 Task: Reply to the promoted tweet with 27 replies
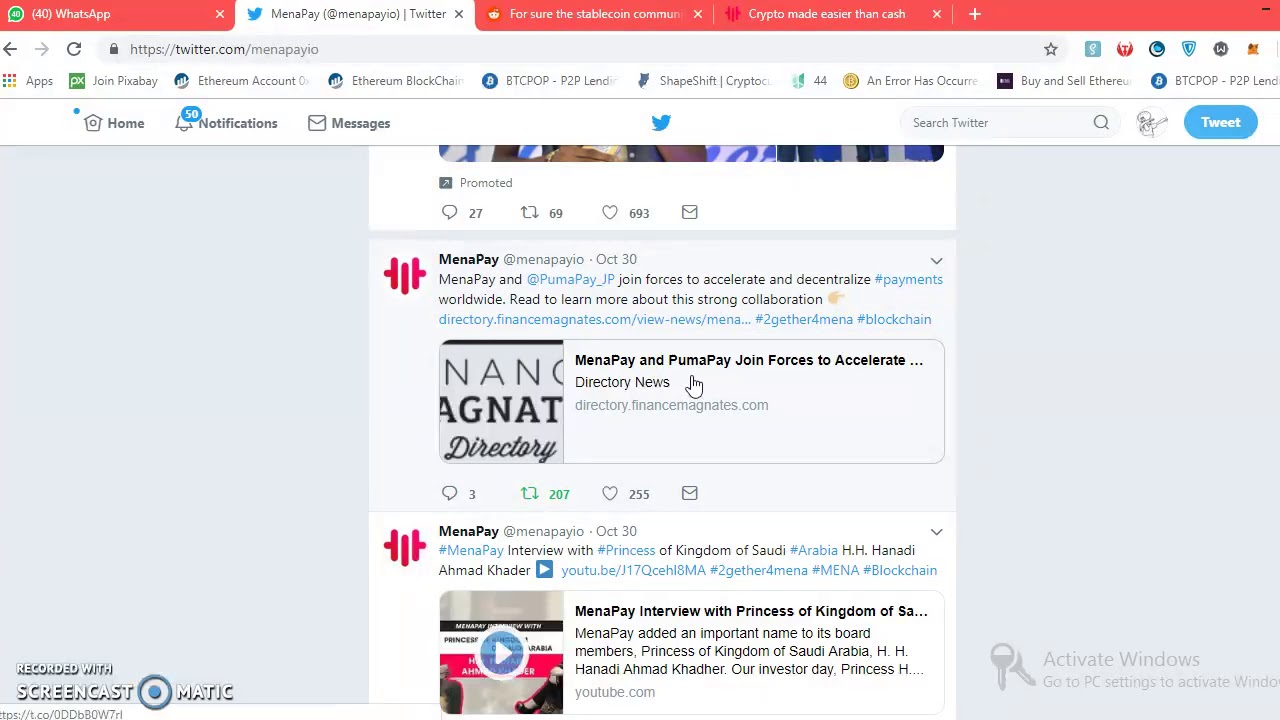click(x=450, y=212)
